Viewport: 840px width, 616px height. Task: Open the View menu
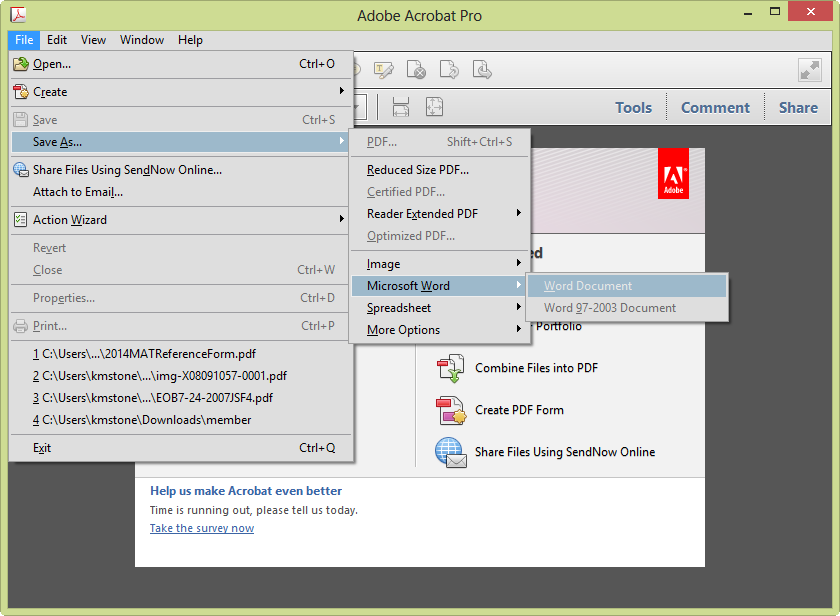pyautogui.click(x=93, y=40)
